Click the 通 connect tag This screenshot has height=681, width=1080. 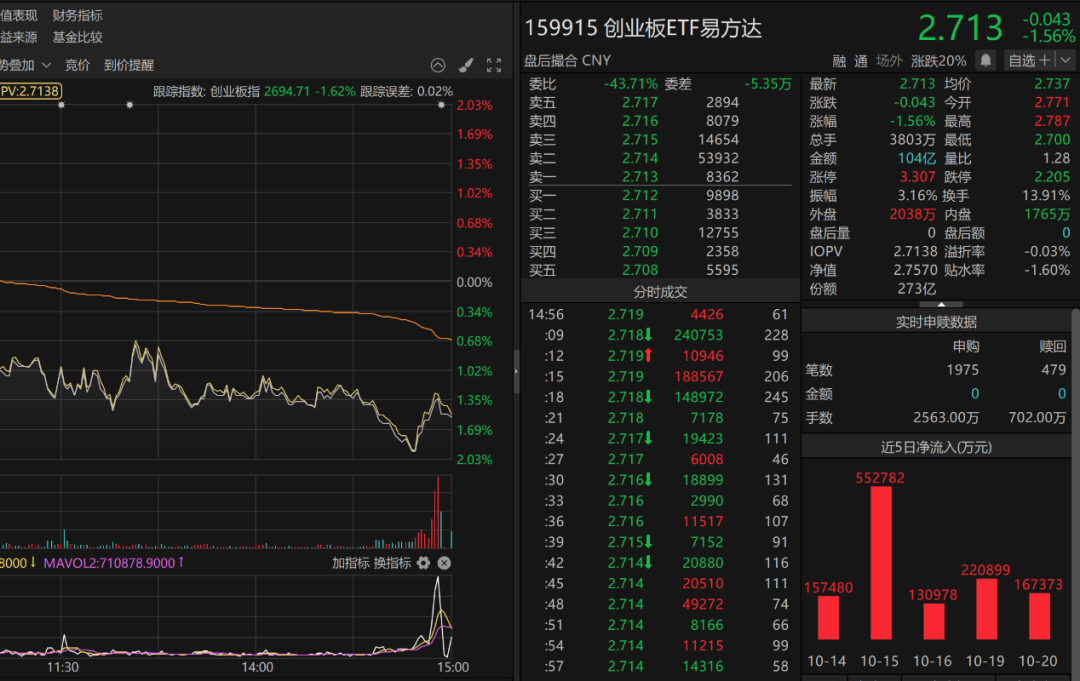pos(861,61)
